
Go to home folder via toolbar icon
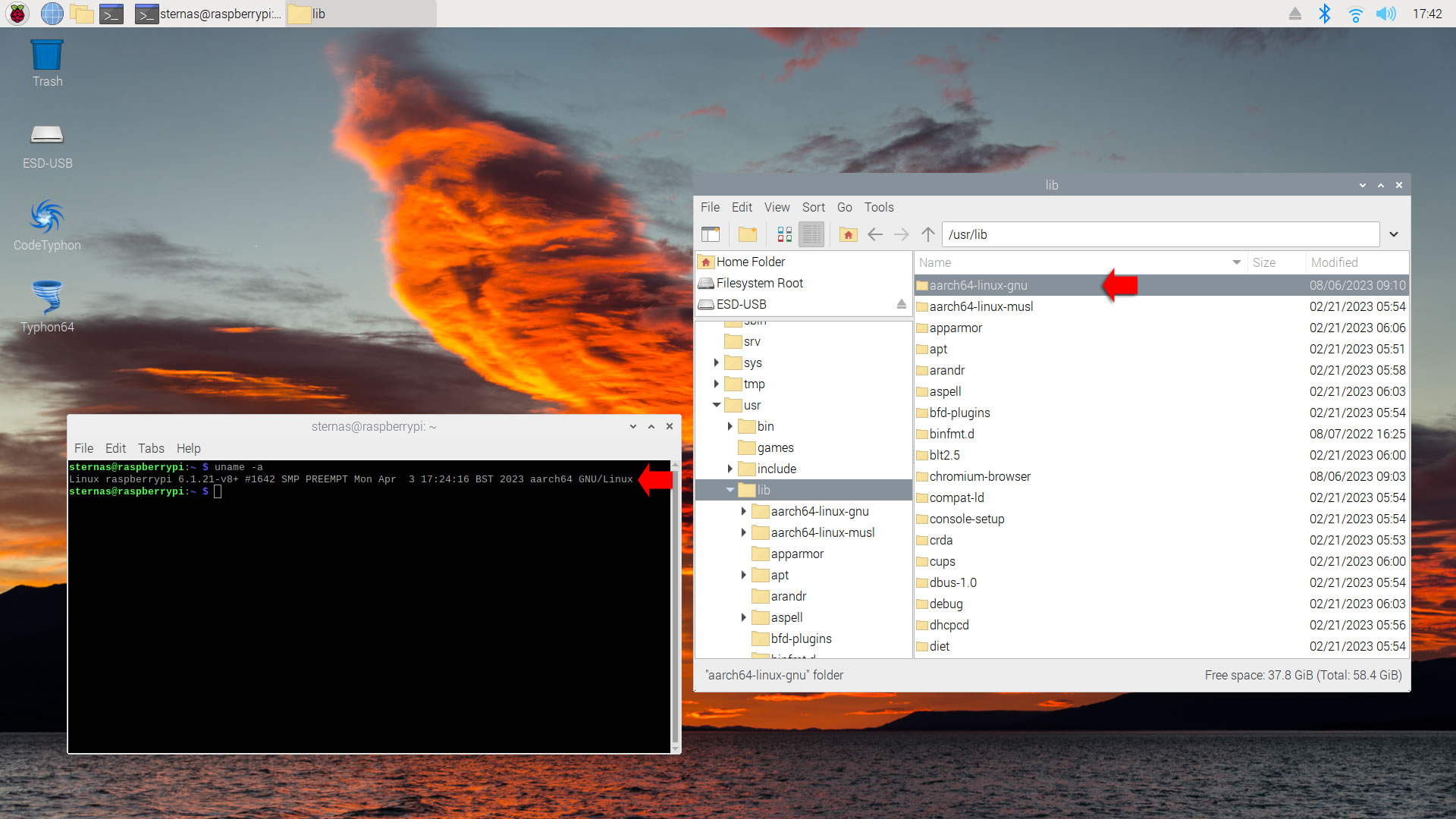click(849, 234)
